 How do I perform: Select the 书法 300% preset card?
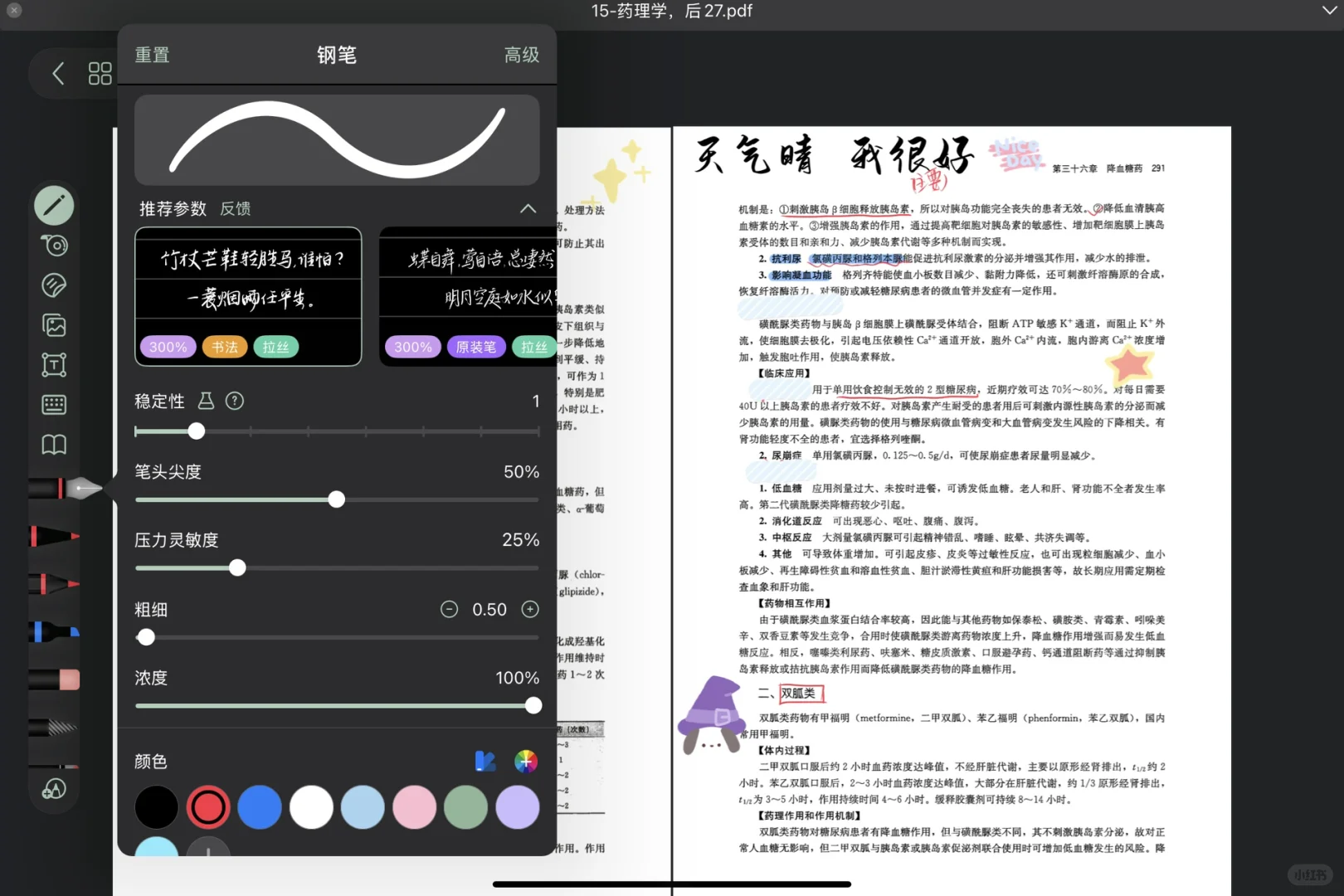point(248,296)
